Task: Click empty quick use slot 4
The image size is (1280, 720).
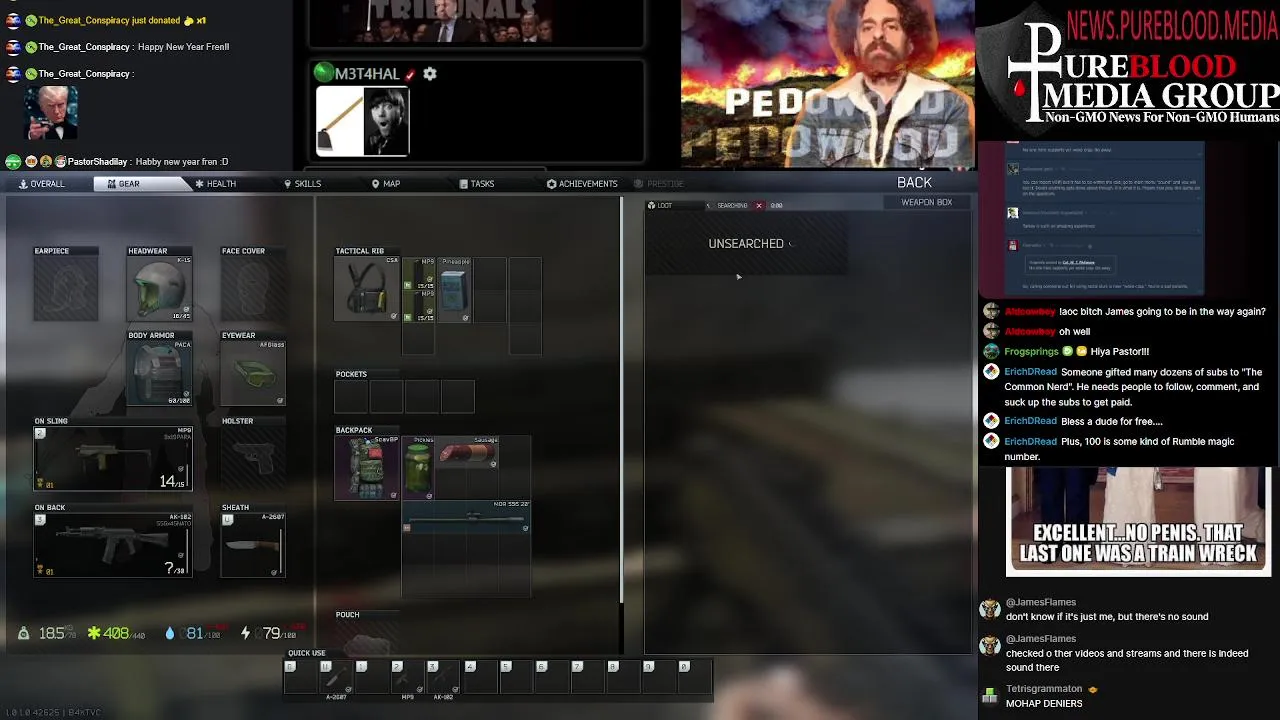Action: pos(479,677)
